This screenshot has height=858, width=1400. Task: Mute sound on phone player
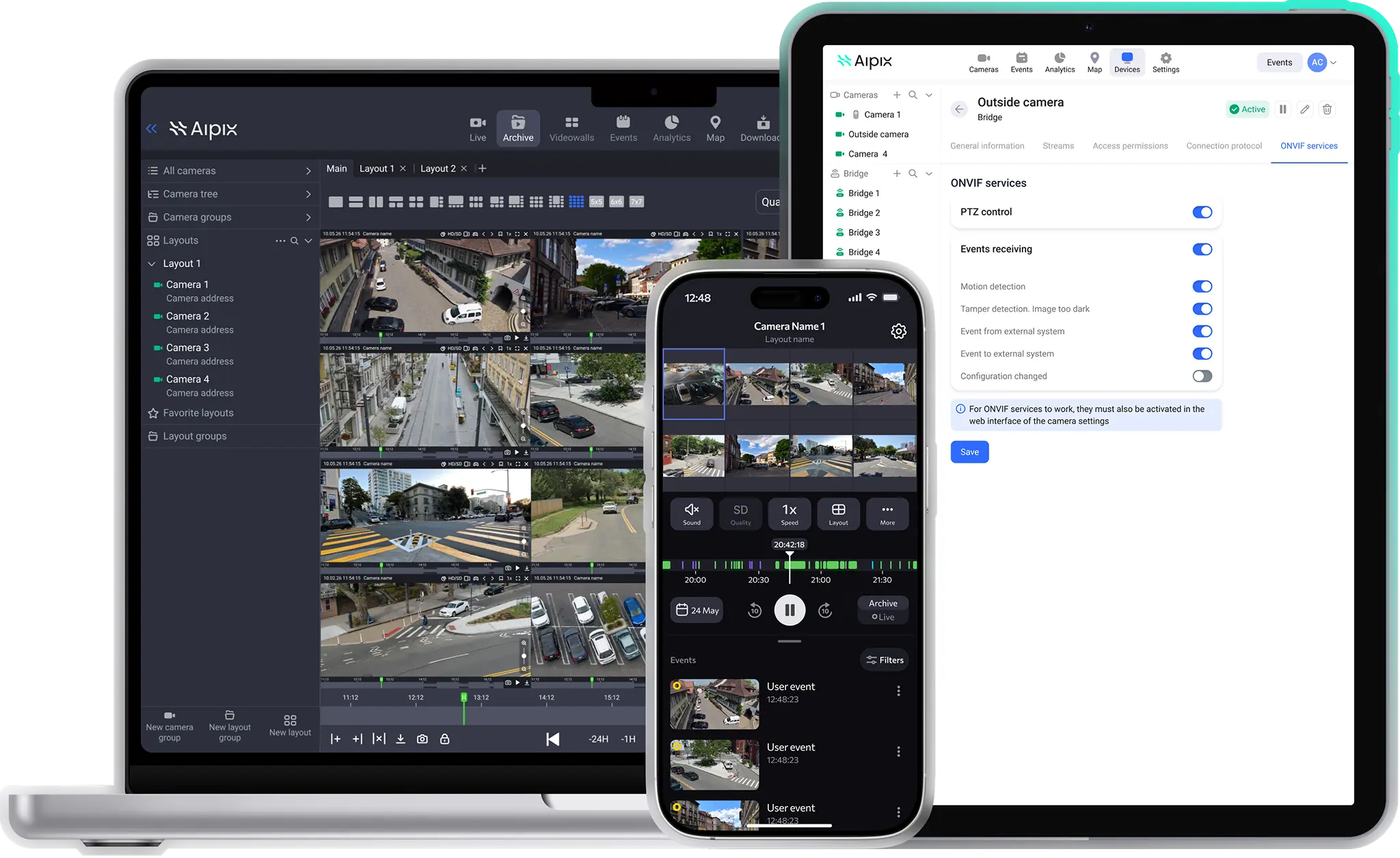click(x=691, y=513)
